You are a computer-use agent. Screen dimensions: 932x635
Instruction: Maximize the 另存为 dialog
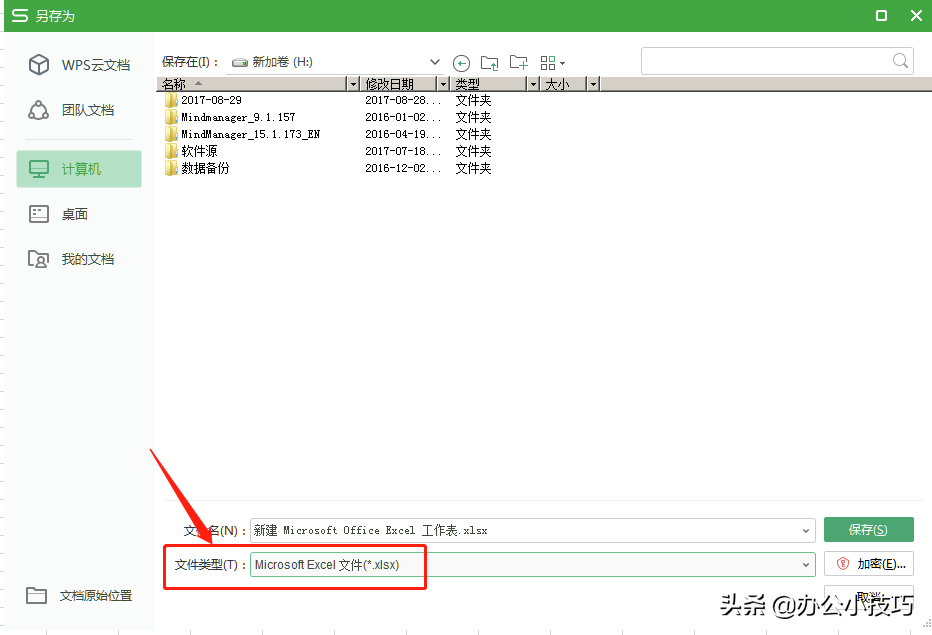pos(881,15)
